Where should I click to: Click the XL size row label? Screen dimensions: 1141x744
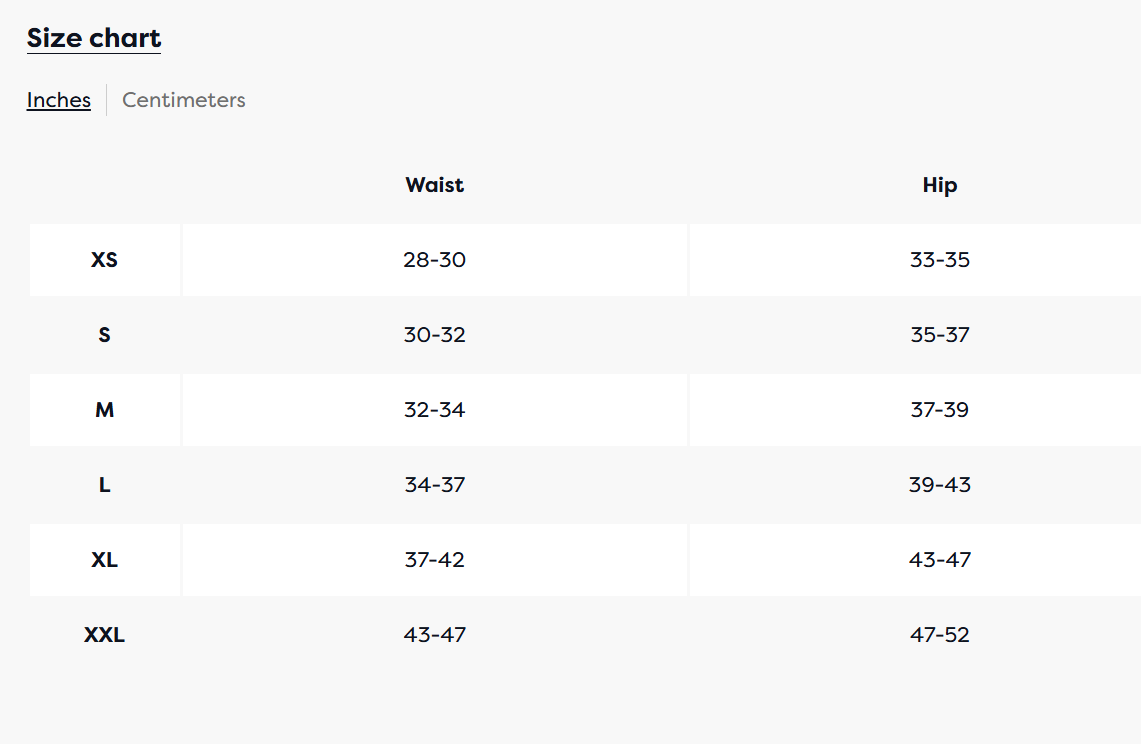pos(104,560)
